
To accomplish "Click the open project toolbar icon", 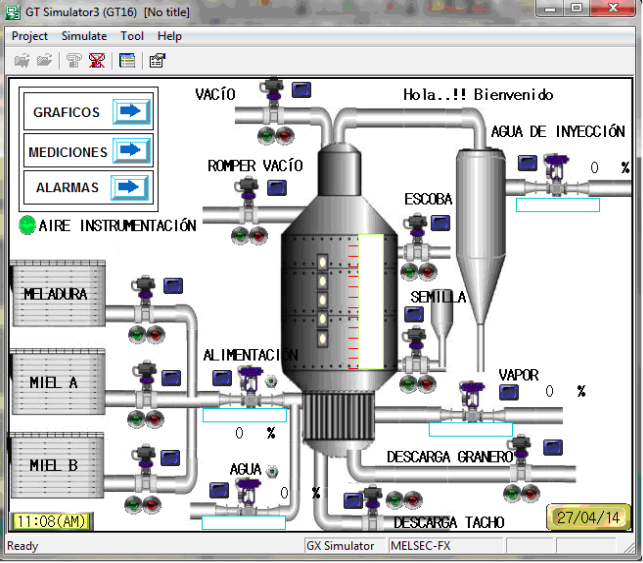I will (x=22, y=61).
